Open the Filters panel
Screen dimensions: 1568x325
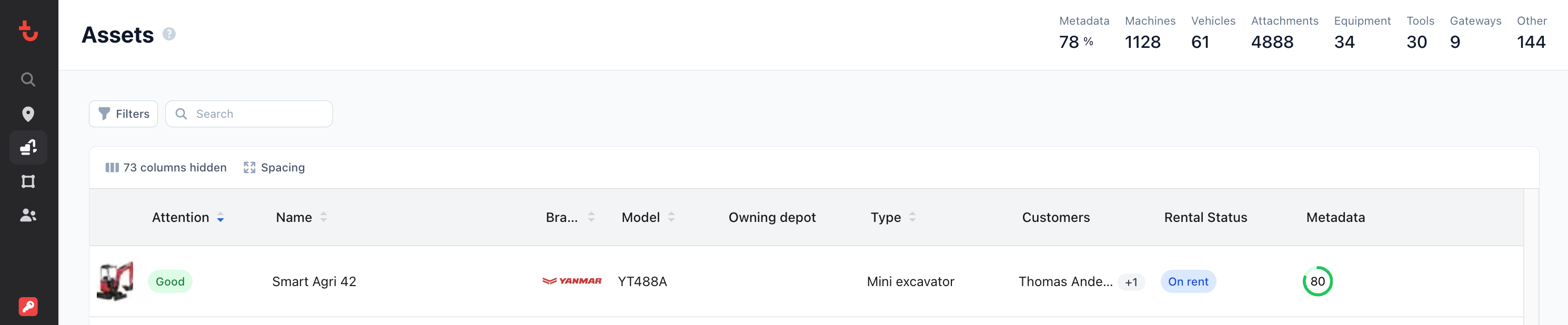point(123,113)
